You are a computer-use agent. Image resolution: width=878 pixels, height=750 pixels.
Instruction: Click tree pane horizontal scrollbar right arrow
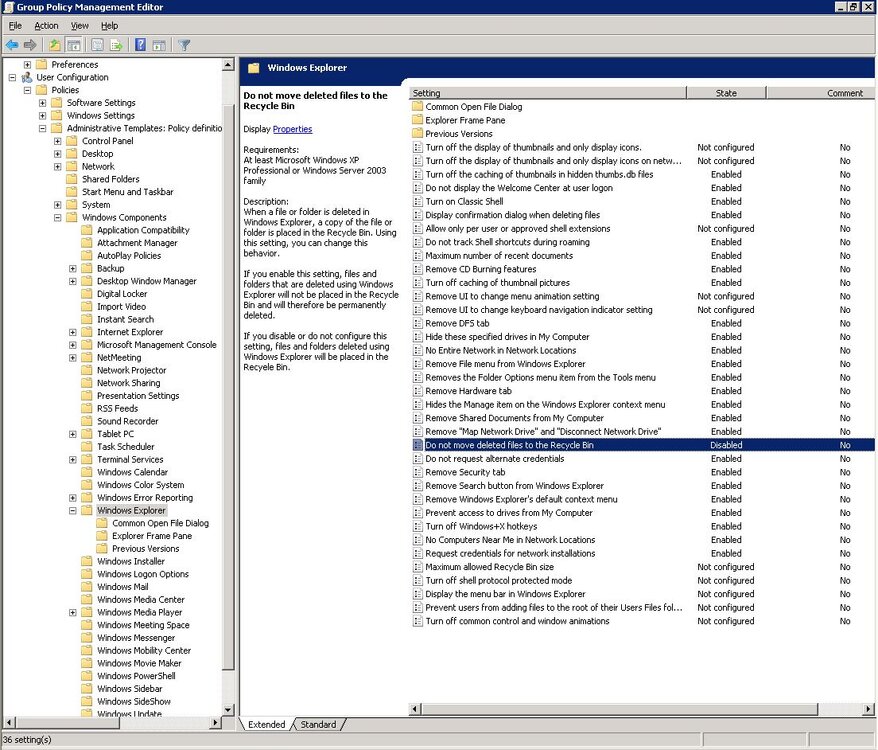(x=215, y=723)
